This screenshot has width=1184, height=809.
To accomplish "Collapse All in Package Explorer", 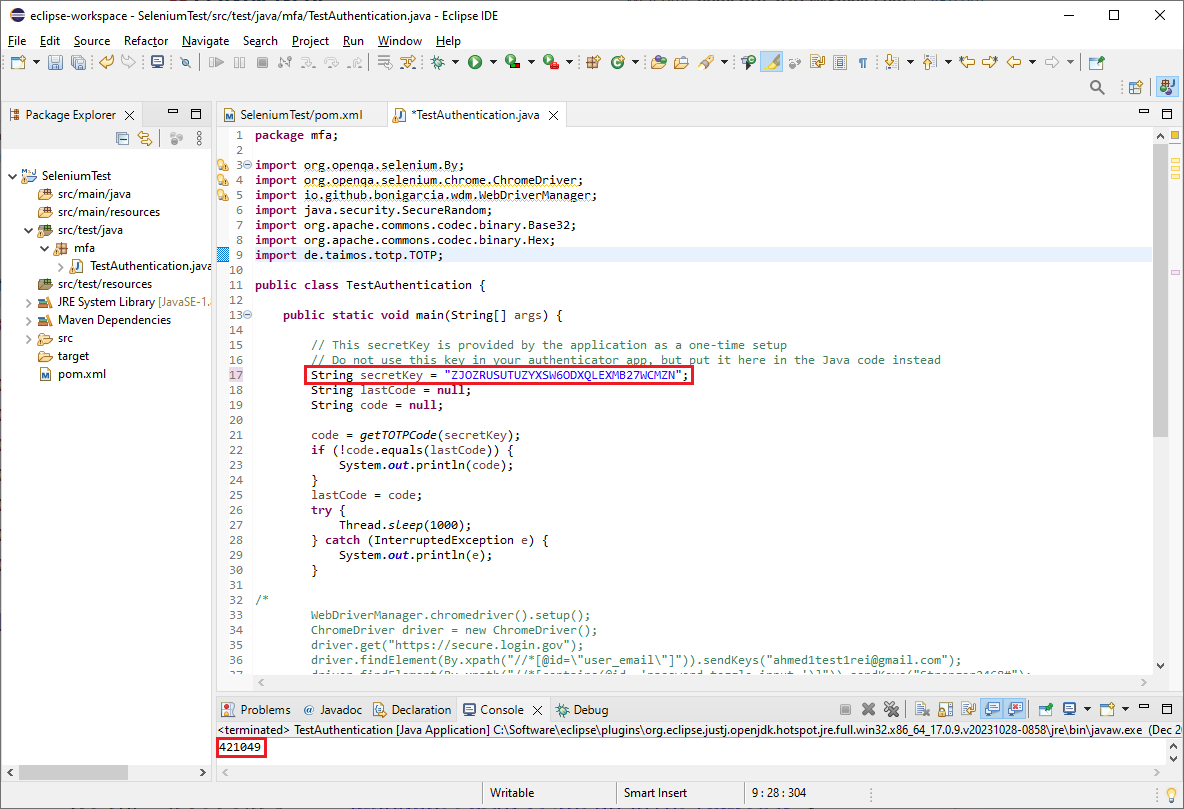I will pyautogui.click(x=122, y=138).
